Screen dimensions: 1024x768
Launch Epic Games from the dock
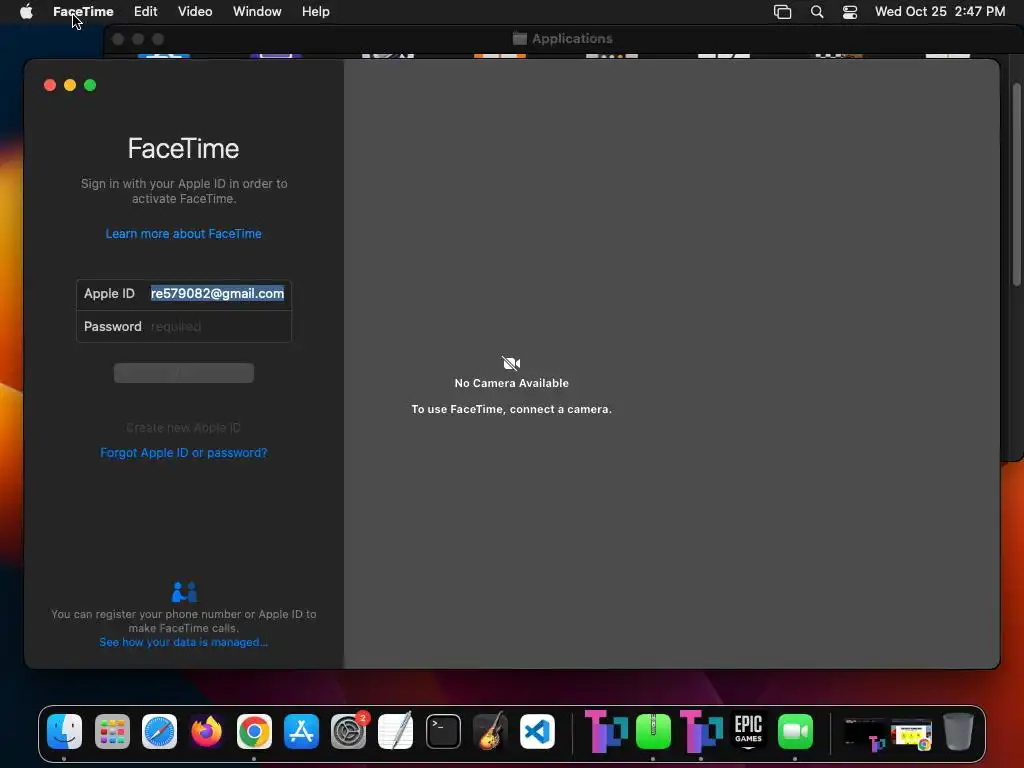(x=748, y=731)
